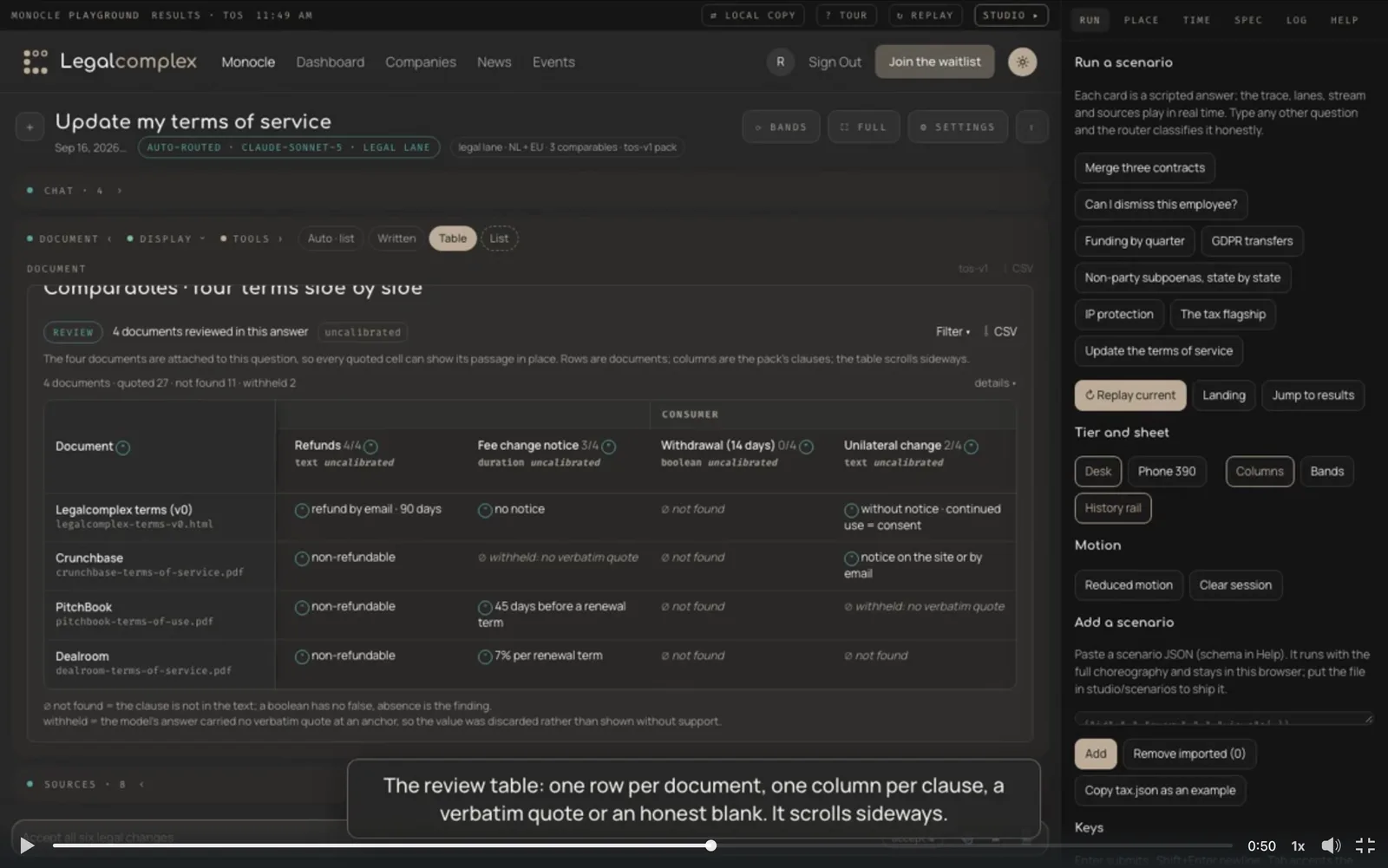Select the Table display mode

click(x=452, y=238)
